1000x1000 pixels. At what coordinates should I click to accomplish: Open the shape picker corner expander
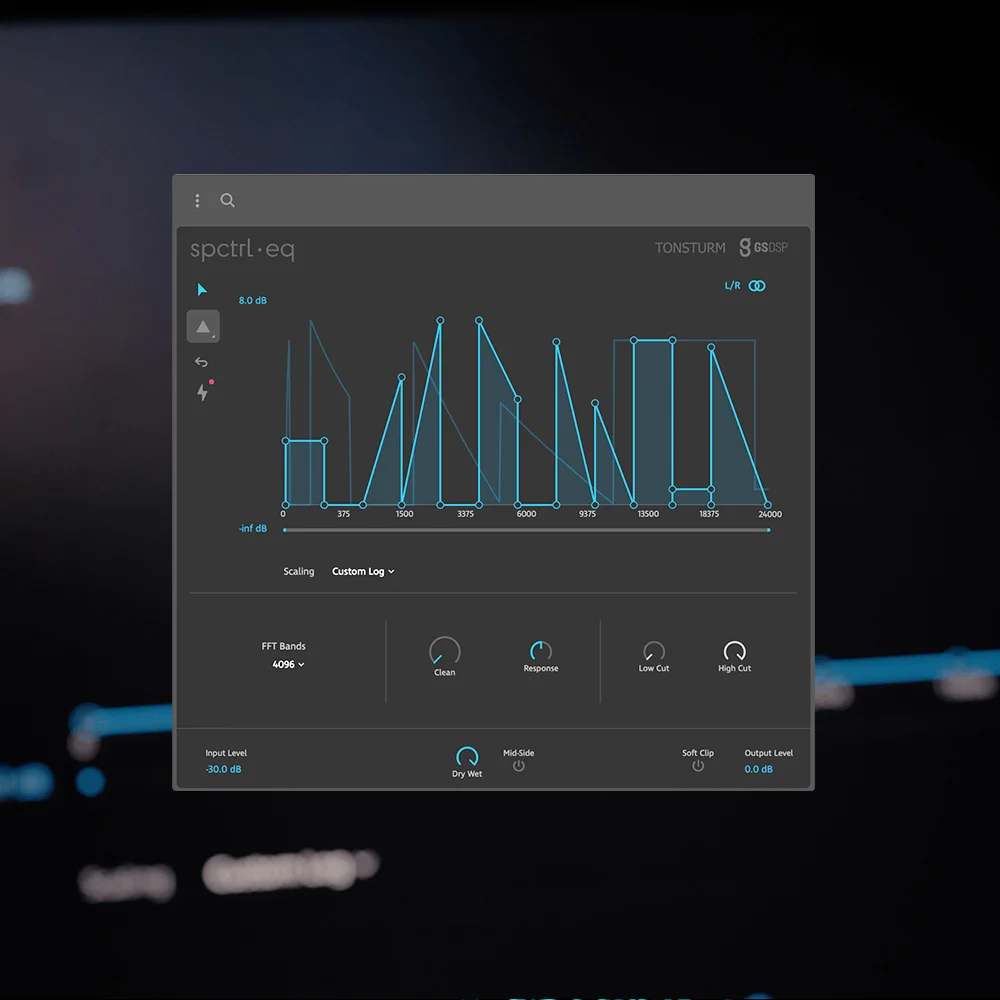[x=215, y=337]
